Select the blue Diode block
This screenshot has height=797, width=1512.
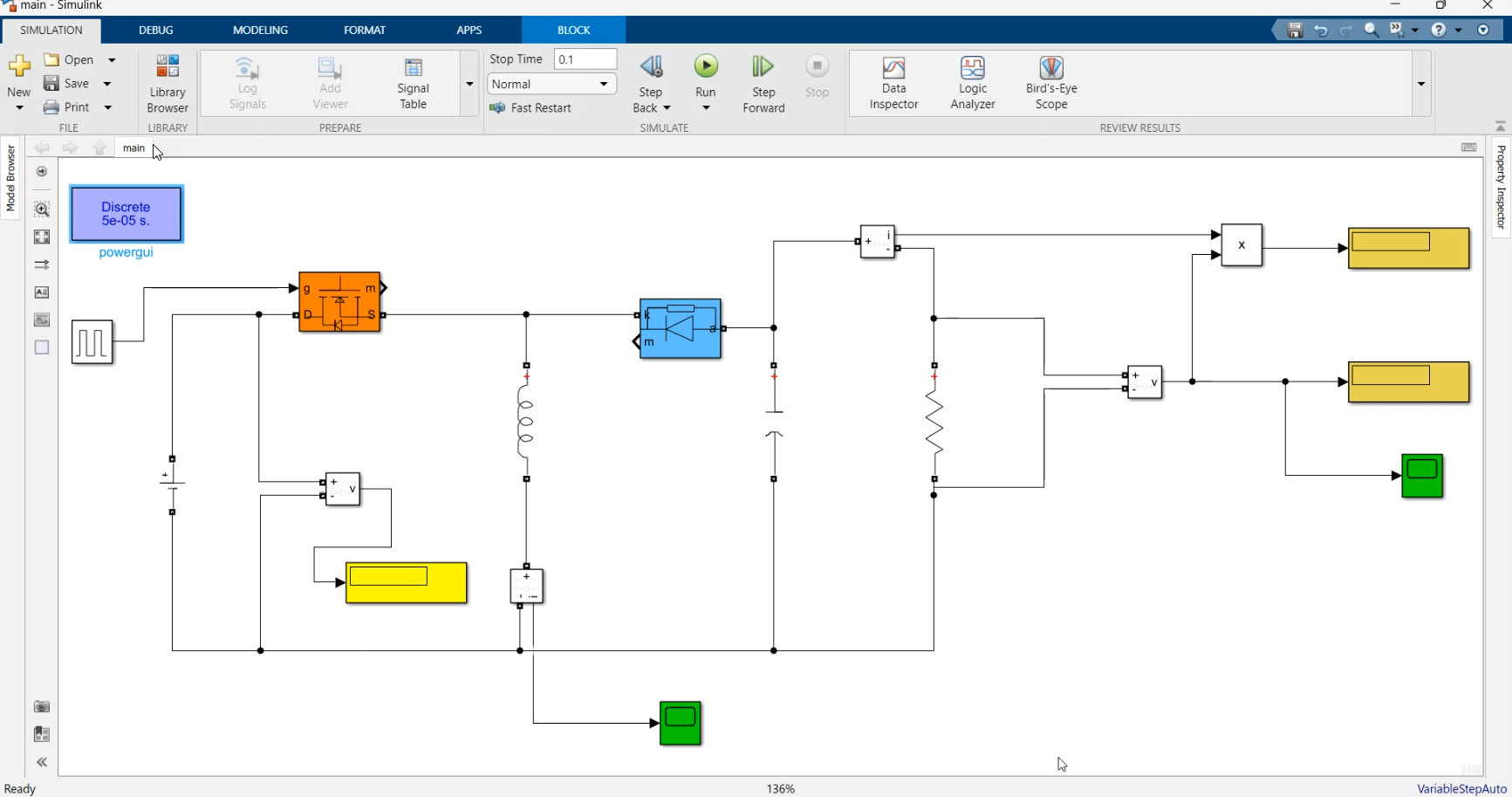coord(681,328)
